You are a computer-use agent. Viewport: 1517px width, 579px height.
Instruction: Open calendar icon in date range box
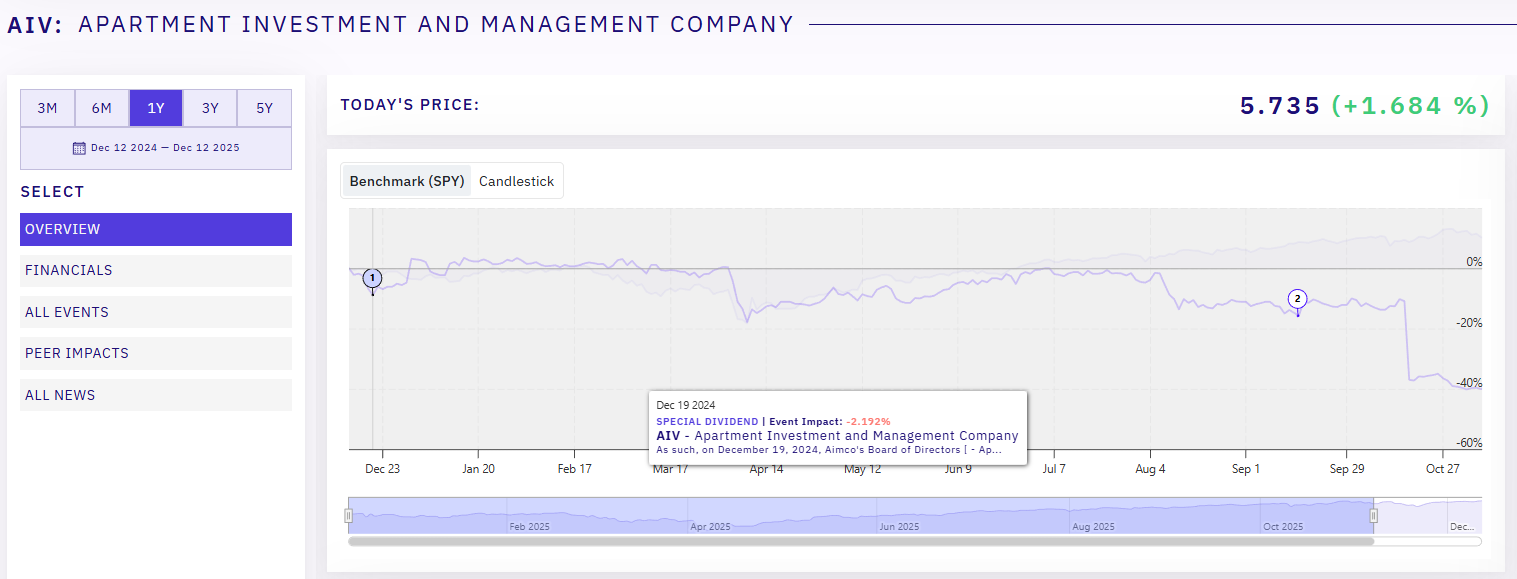pyautogui.click(x=79, y=148)
